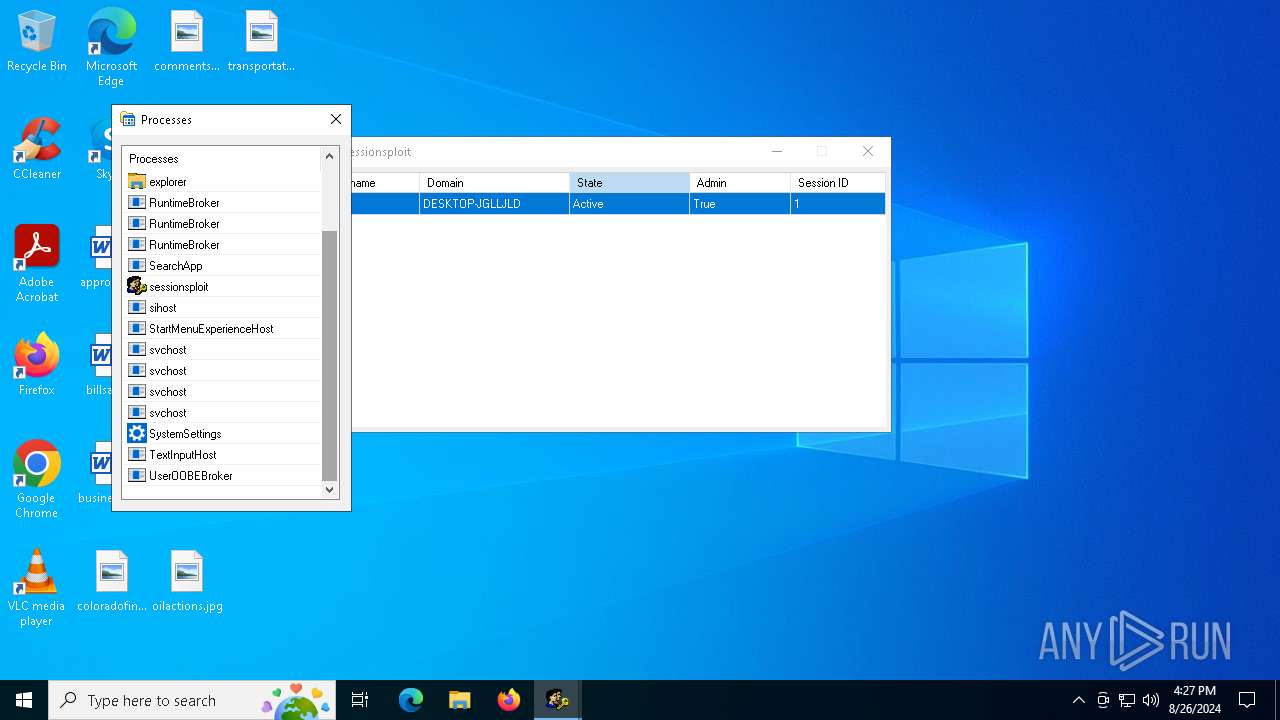This screenshot has width=1280, height=720.
Task: Sort by State column in sessionsploit
Action: 629,183
